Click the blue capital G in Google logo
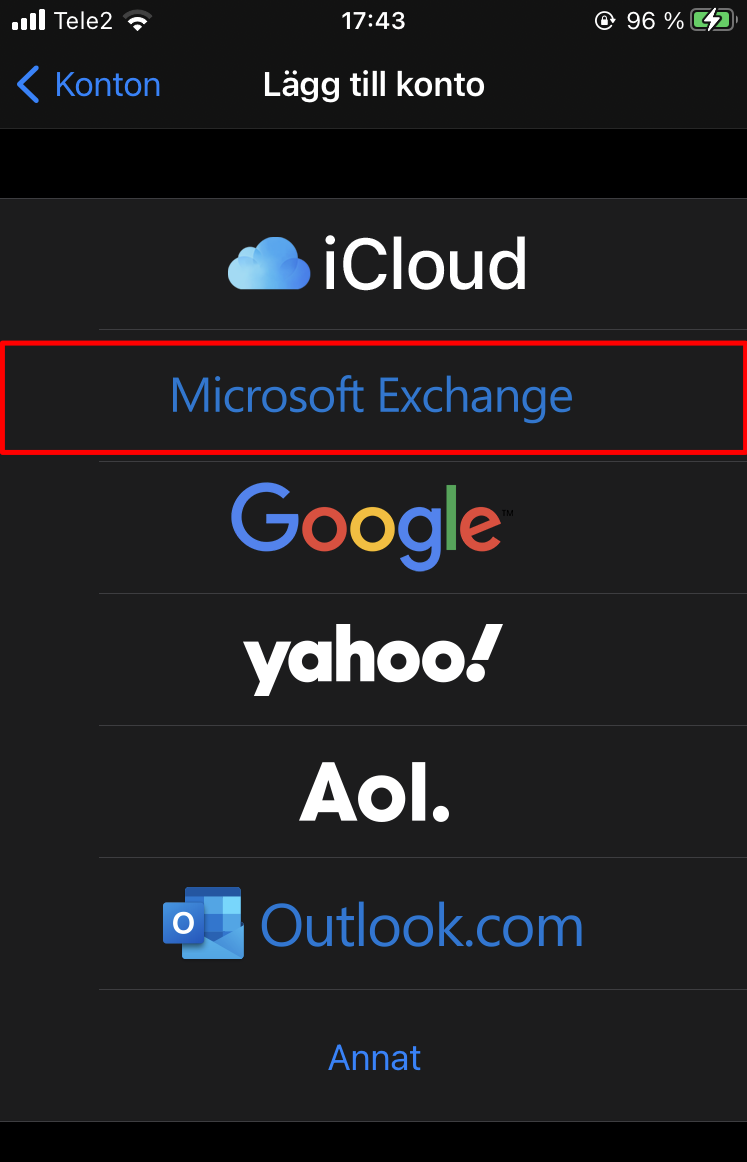The image size is (747, 1162). pos(264,518)
